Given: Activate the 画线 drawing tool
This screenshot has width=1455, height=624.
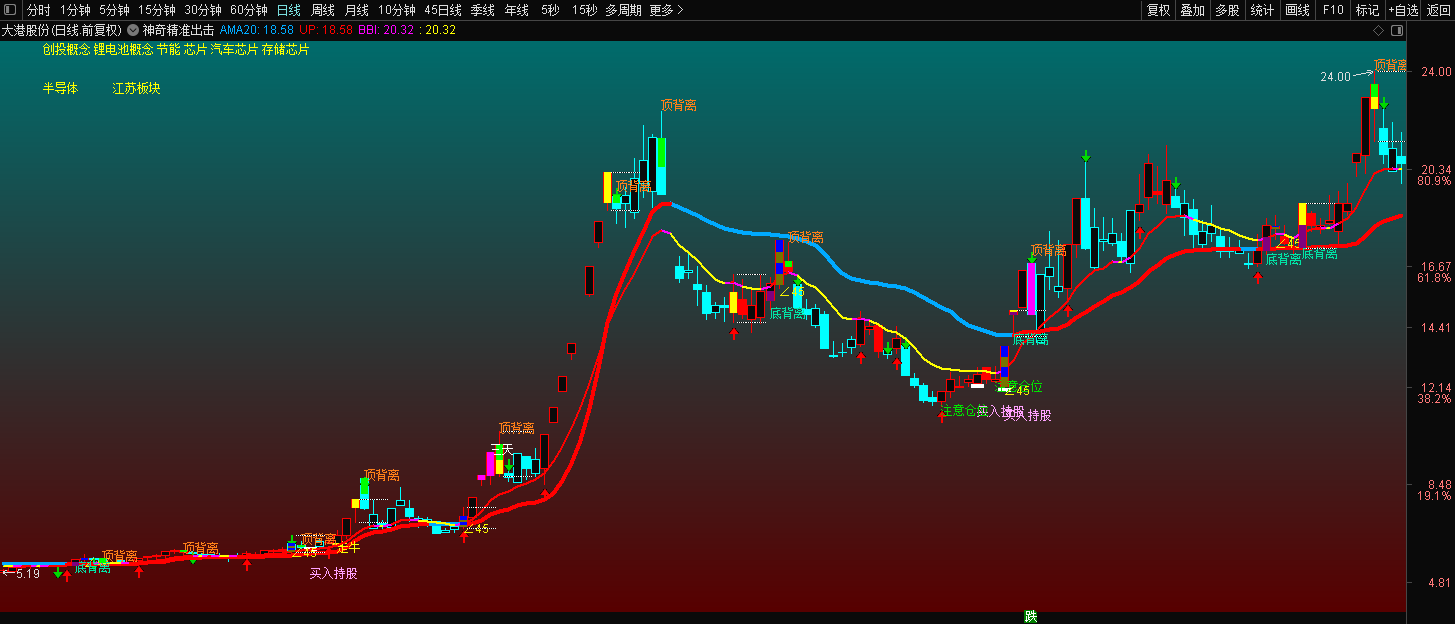Looking at the screenshot, I should [x=1297, y=10].
